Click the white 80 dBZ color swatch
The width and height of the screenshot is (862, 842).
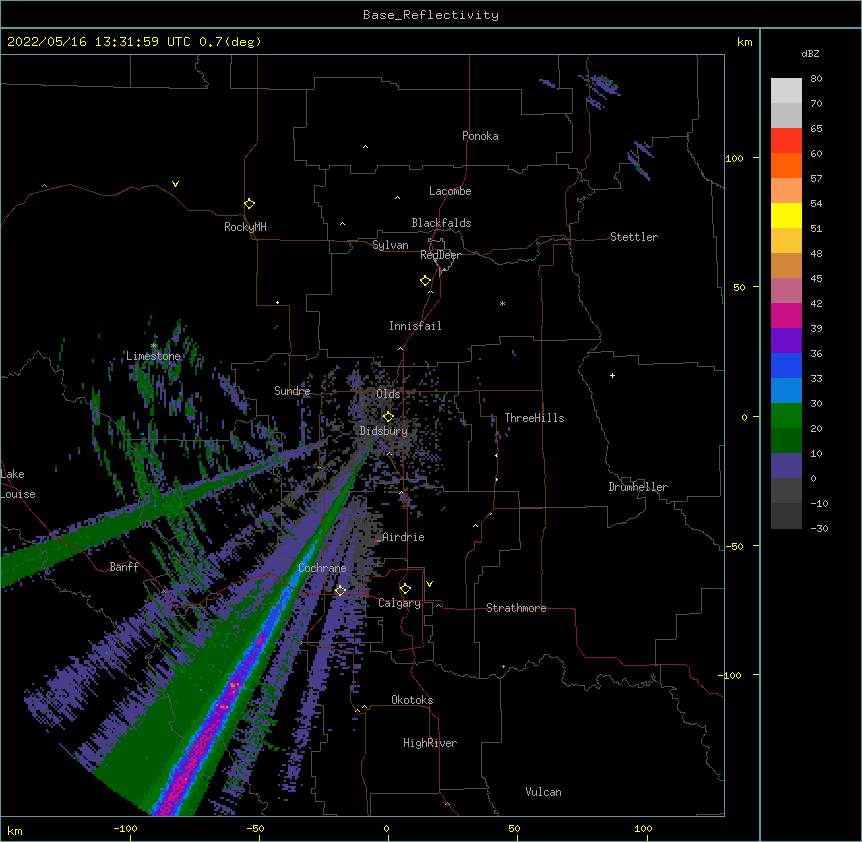tap(786, 90)
